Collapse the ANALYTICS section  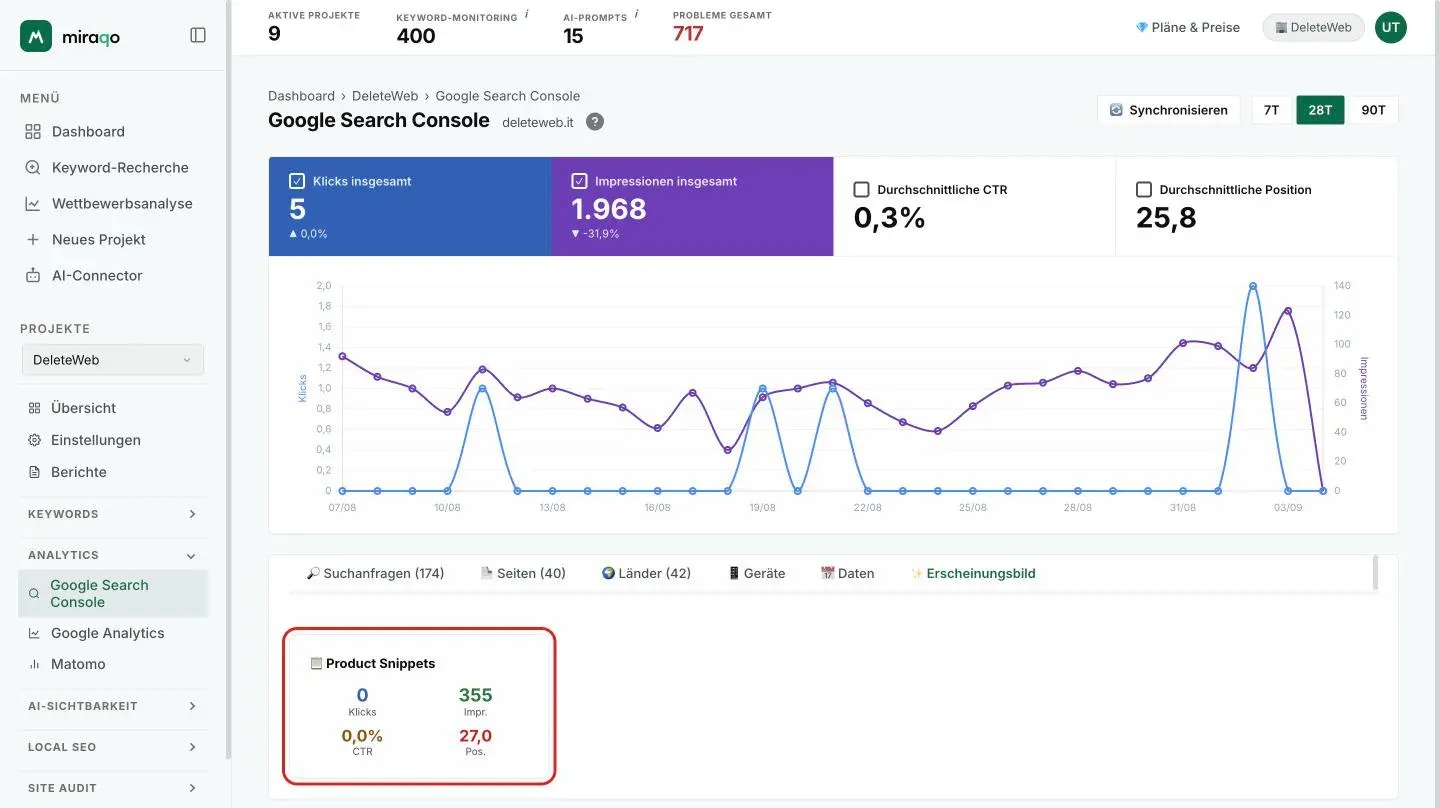click(113, 555)
